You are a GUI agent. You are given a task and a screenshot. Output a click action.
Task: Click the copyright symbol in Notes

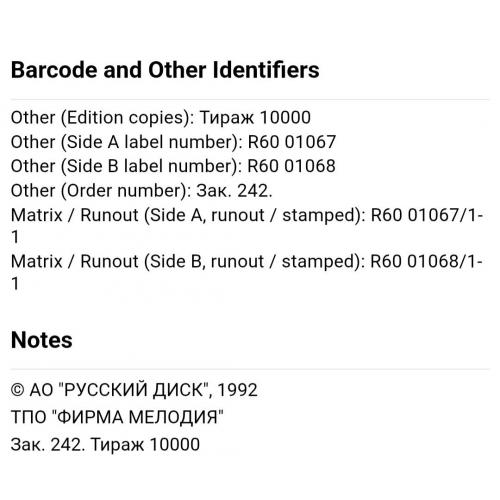(x=17, y=390)
